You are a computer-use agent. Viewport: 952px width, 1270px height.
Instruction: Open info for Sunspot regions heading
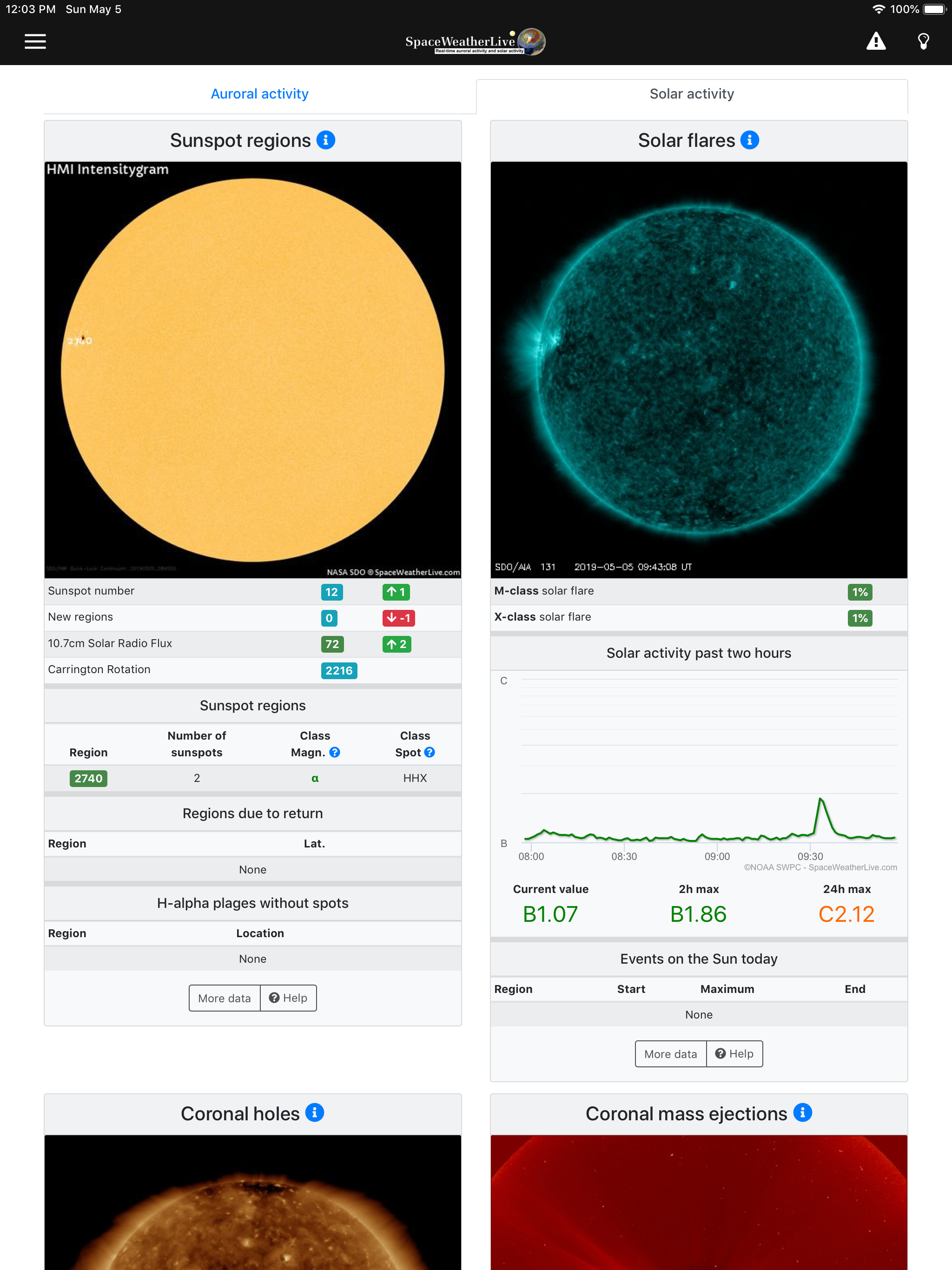point(326,140)
